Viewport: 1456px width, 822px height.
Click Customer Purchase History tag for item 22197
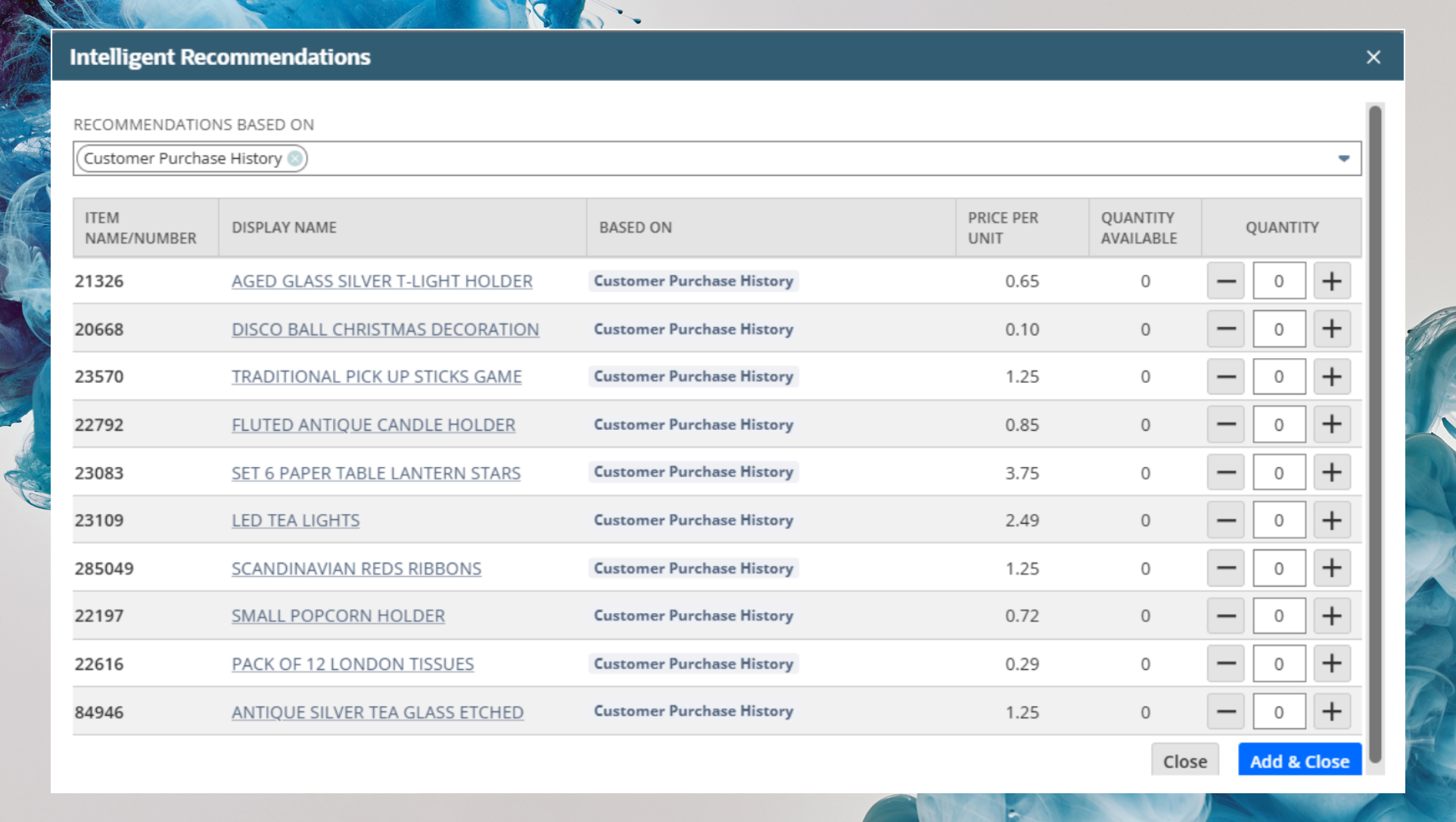[x=693, y=615]
